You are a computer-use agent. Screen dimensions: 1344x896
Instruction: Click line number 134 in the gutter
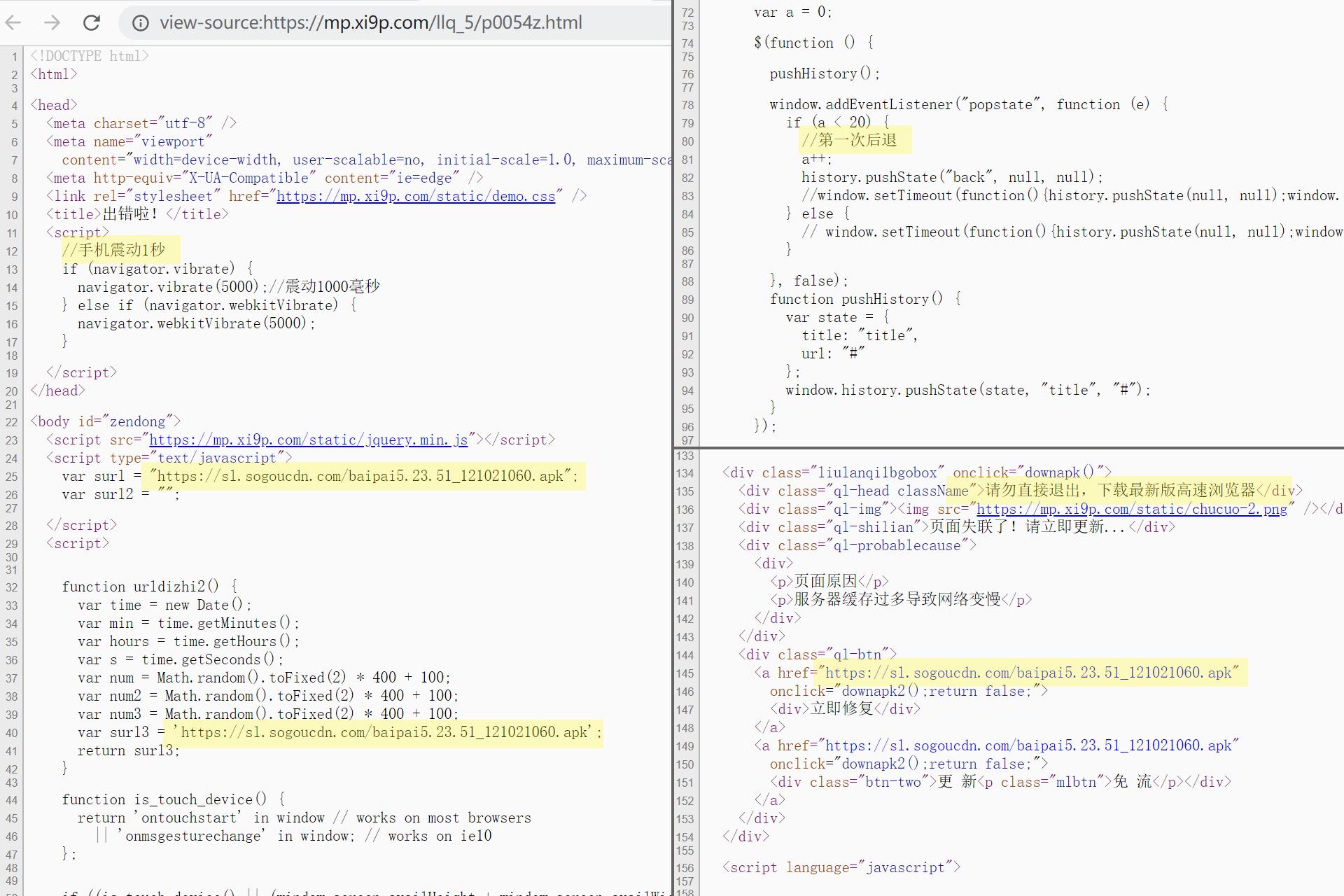[x=685, y=473]
